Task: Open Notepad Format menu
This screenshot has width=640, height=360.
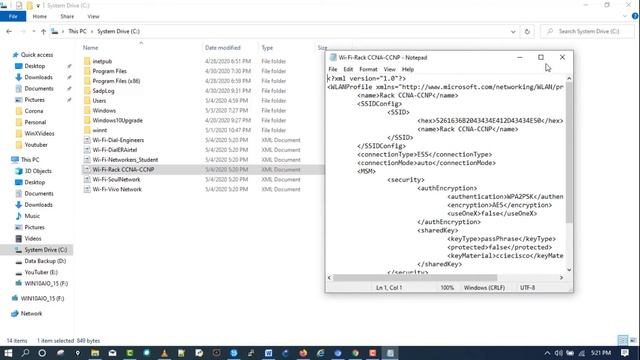Action: point(368,69)
